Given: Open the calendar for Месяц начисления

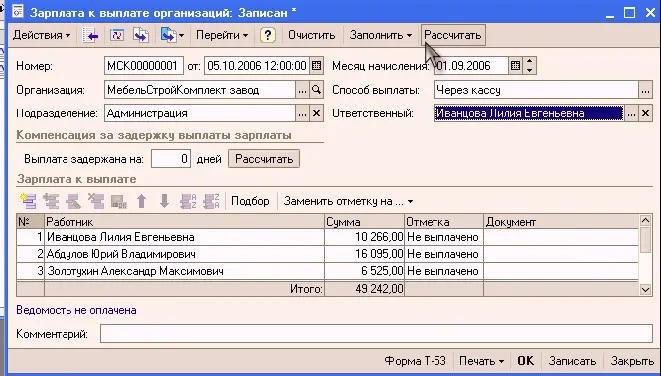Looking at the screenshot, I should click(x=515, y=66).
